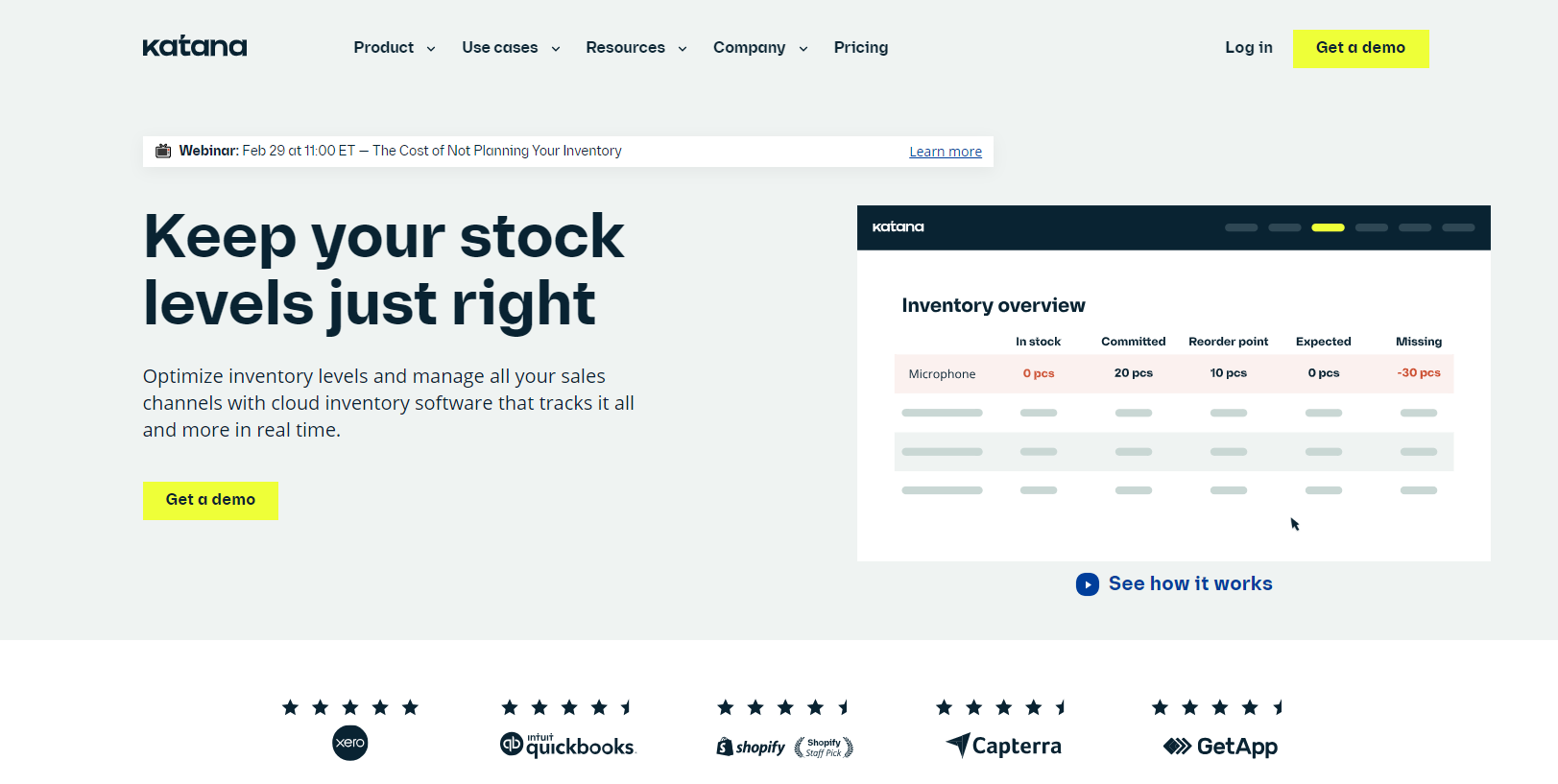Click Get a demo in header

(x=1360, y=48)
